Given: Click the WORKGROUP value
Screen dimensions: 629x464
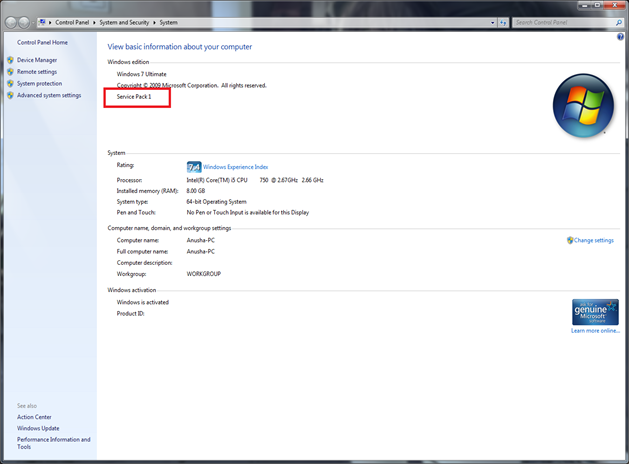Looking at the screenshot, I should [x=204, y=274].
